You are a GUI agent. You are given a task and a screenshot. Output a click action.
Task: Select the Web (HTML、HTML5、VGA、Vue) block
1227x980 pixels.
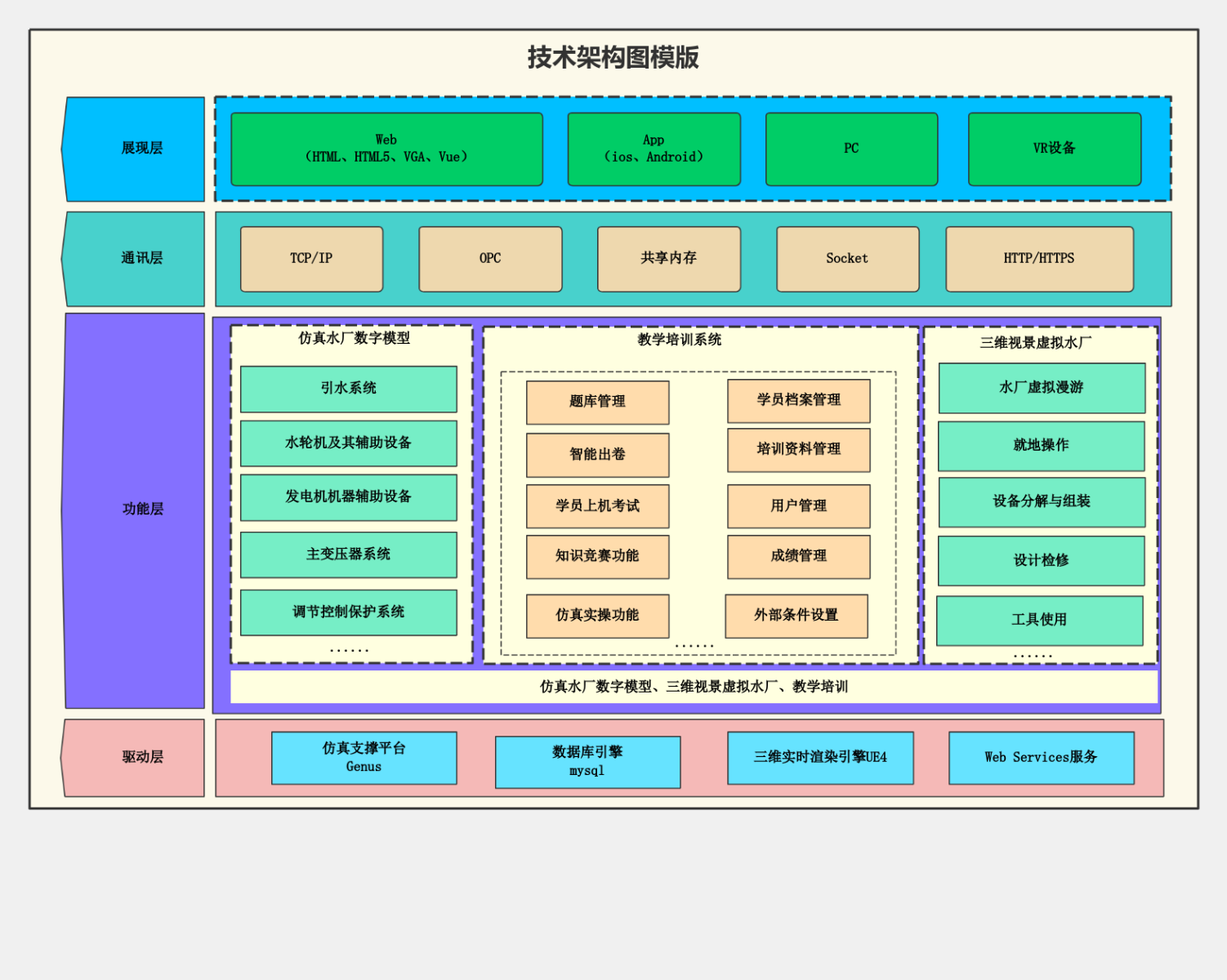pos(386,149)
